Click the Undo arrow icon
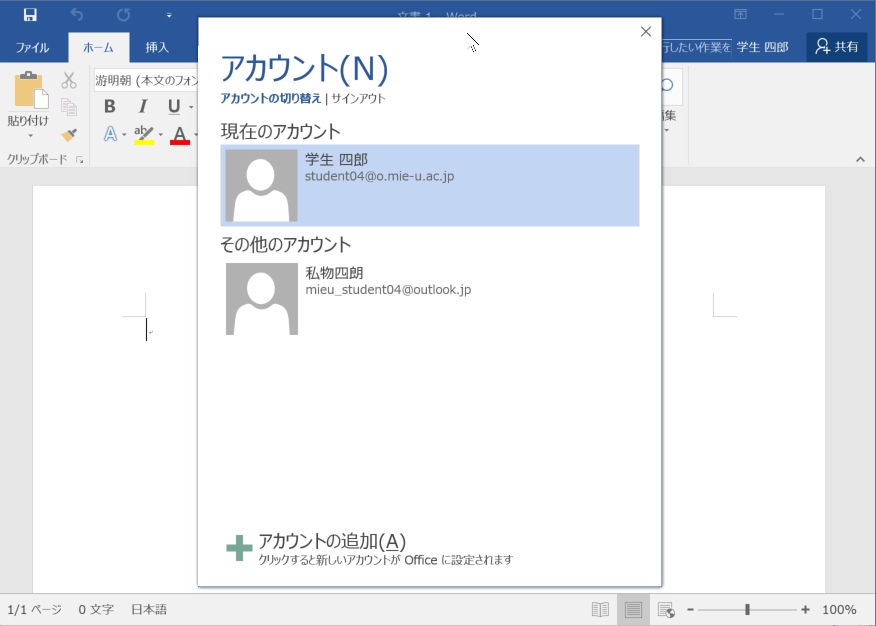Viewport: 876px width, 626px height. point(77,15)
